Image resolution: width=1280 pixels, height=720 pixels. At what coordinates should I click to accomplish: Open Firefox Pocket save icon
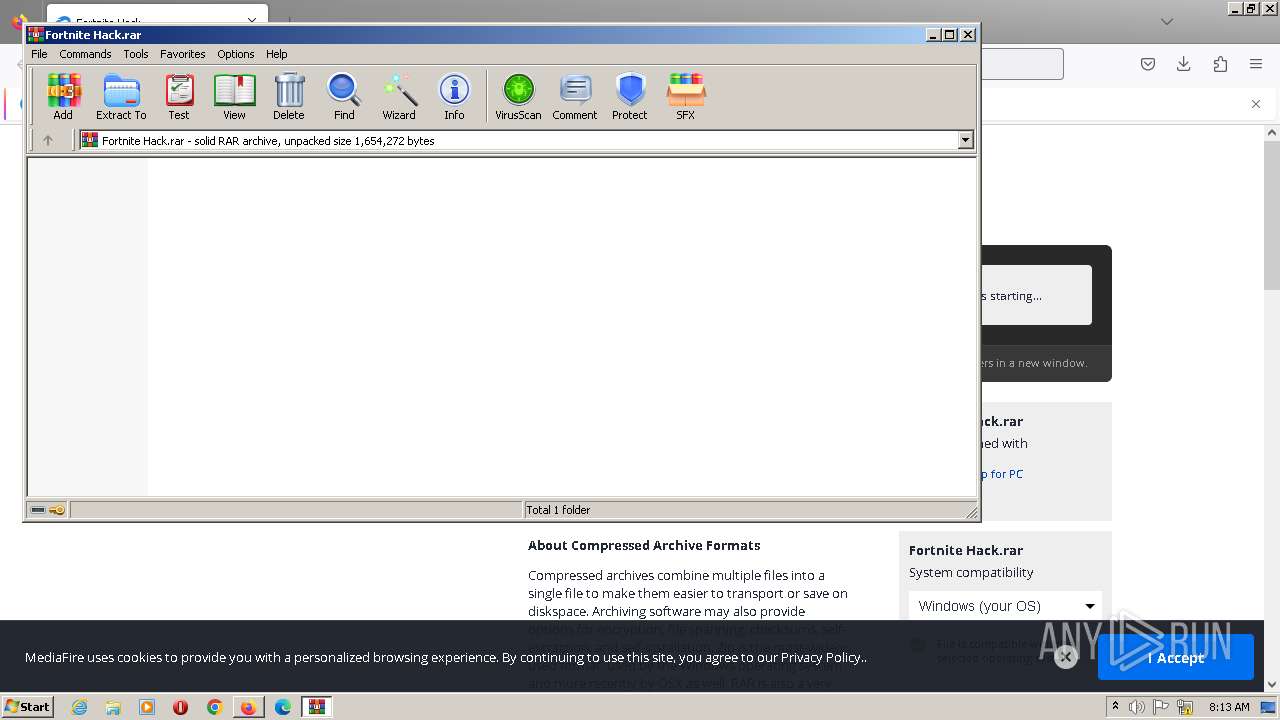coord(1148,64)
